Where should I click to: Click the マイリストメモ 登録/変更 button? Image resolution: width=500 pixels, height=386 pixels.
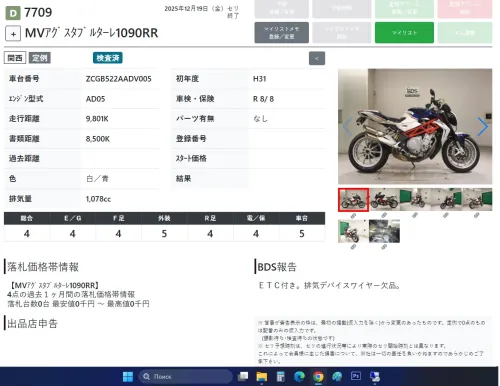(282, 33)
